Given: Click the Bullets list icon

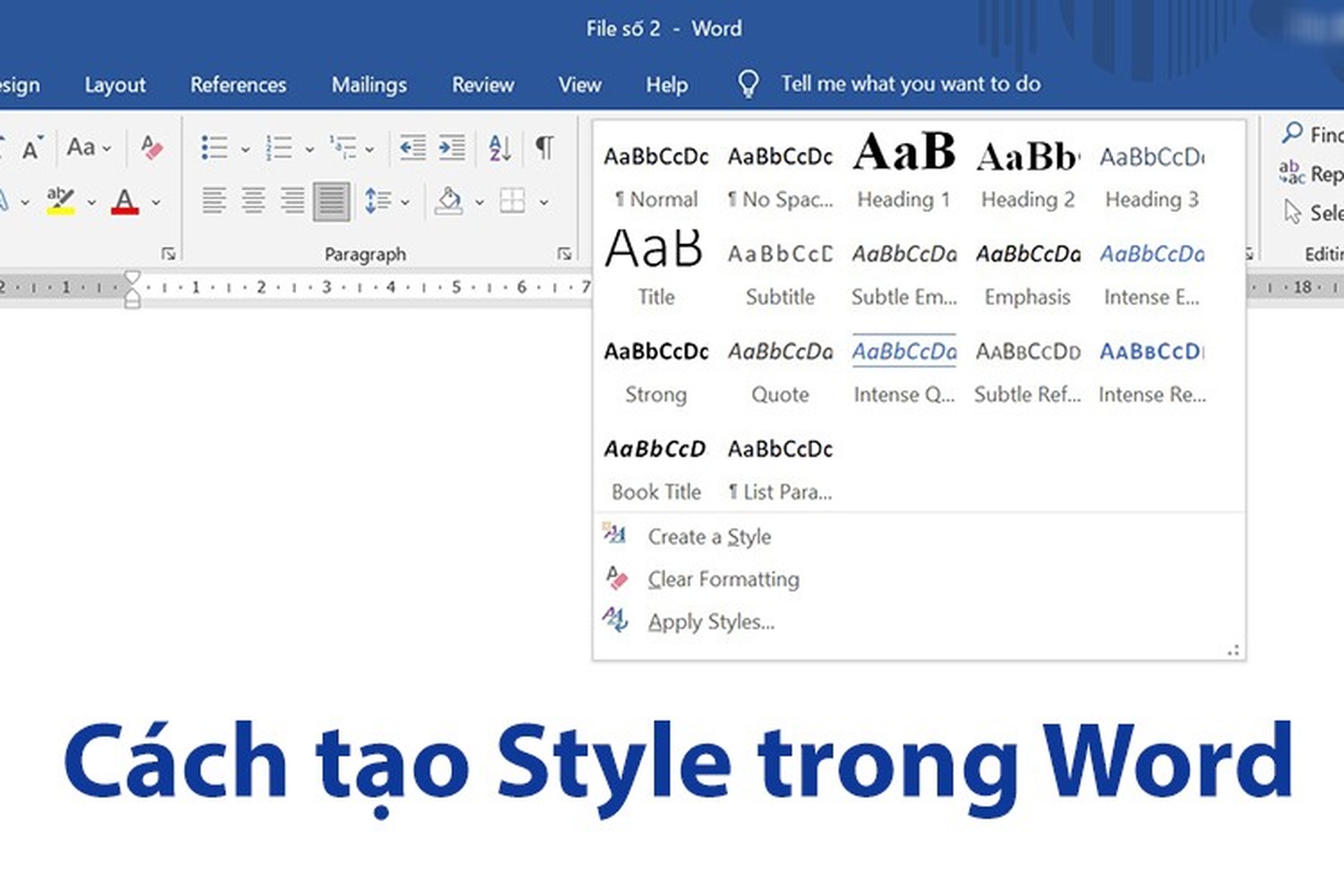Looking at the screenshot, I should [x=214, y=148].
